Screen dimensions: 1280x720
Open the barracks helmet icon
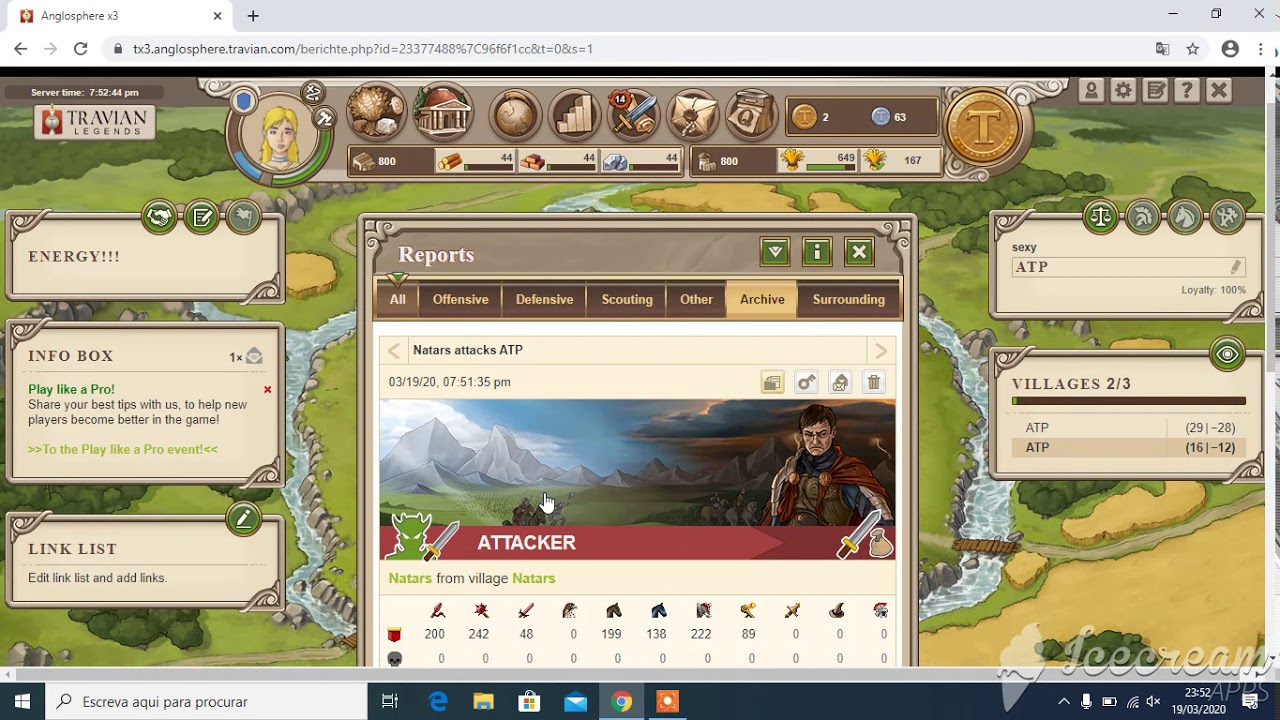coord(1143,216)
